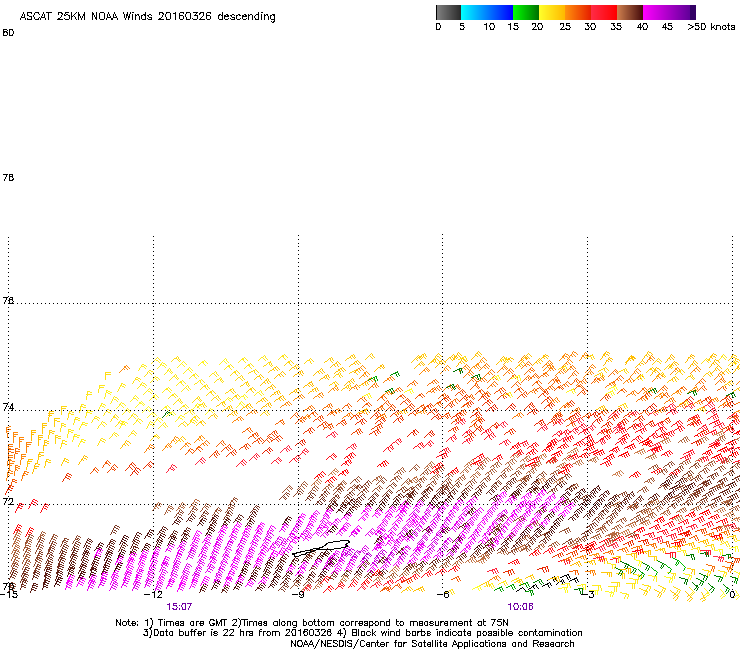
Task: Click the '40' label under the color bar
Action: 642,27
